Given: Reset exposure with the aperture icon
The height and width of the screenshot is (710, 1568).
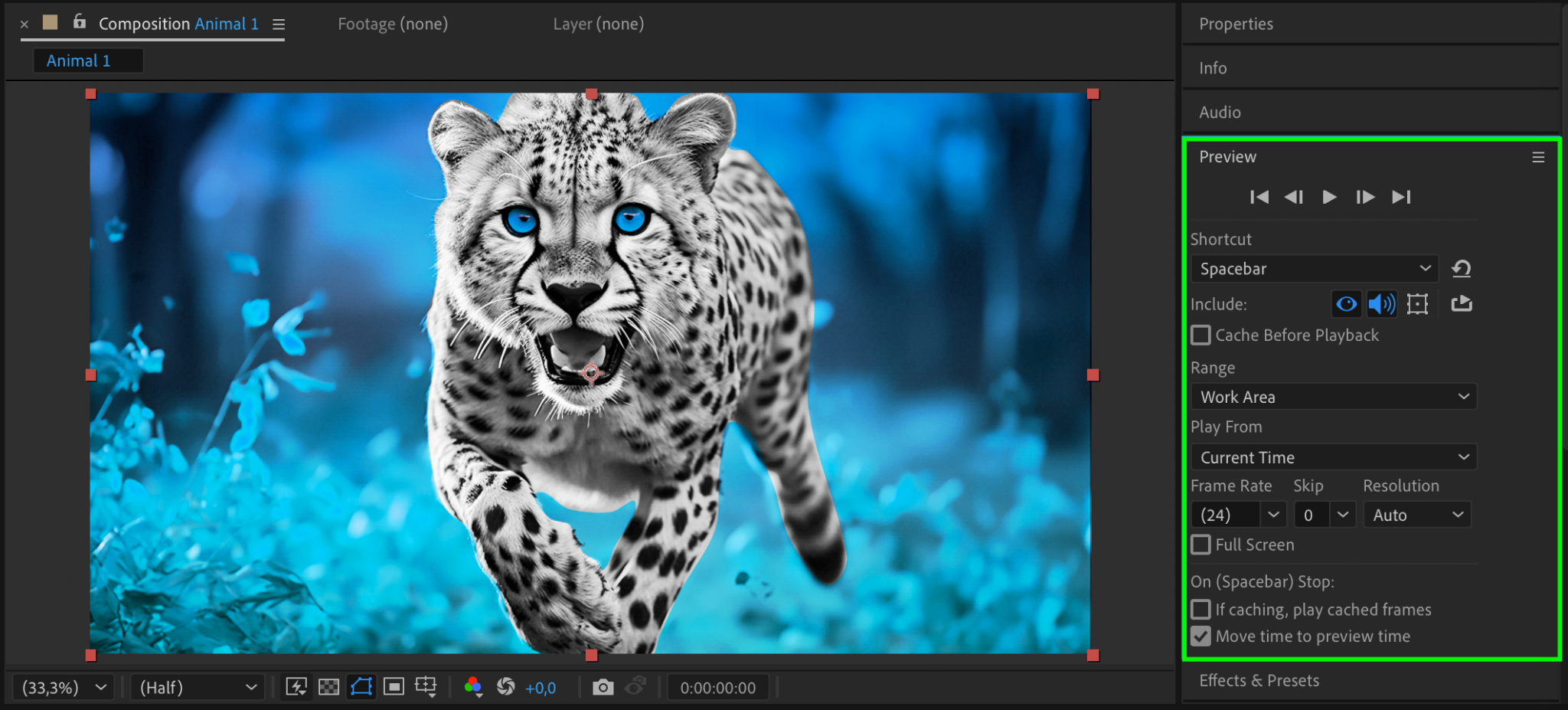Looking at the screenshot, I should pos(505,687).
